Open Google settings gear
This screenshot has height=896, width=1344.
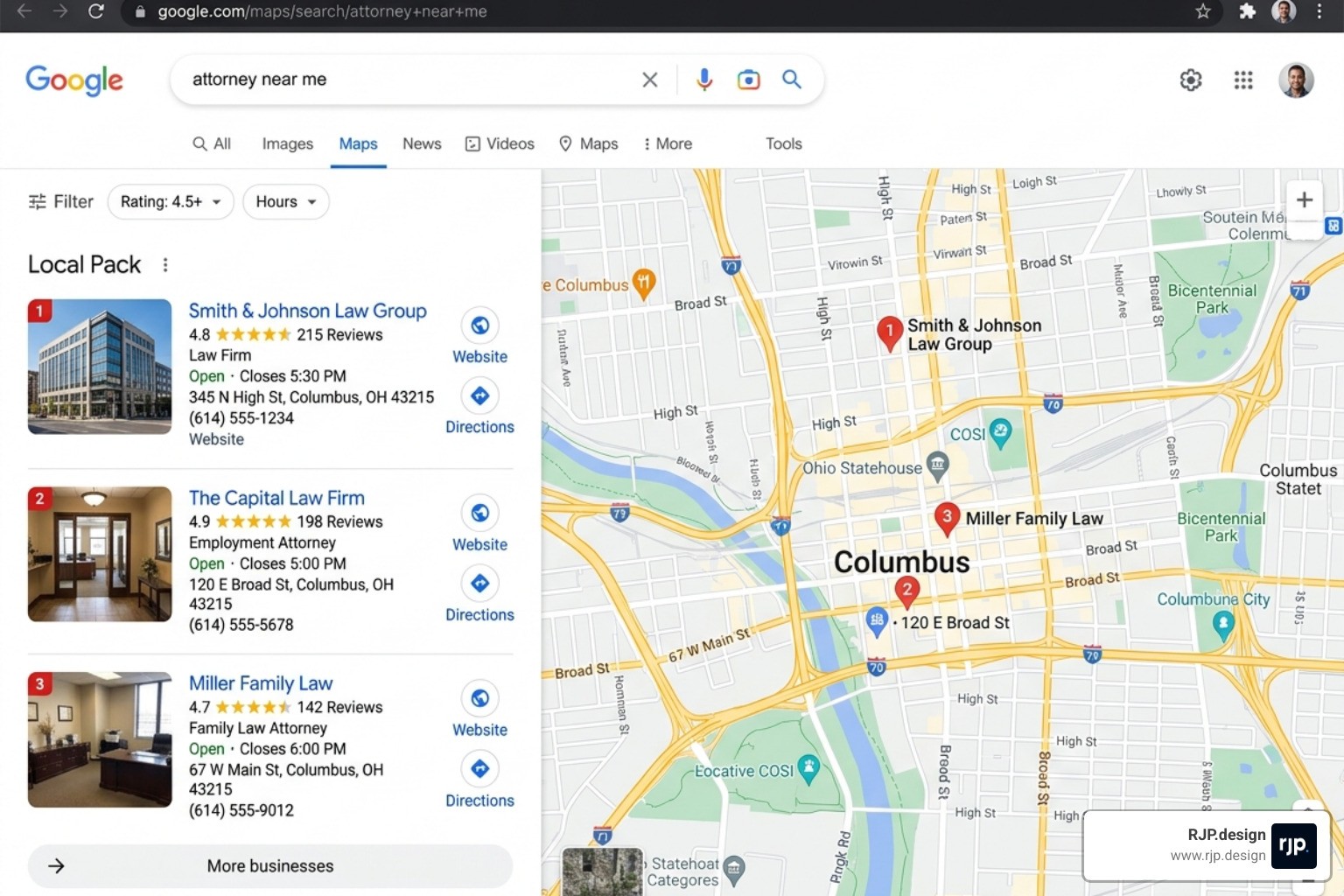[1191, 80]
